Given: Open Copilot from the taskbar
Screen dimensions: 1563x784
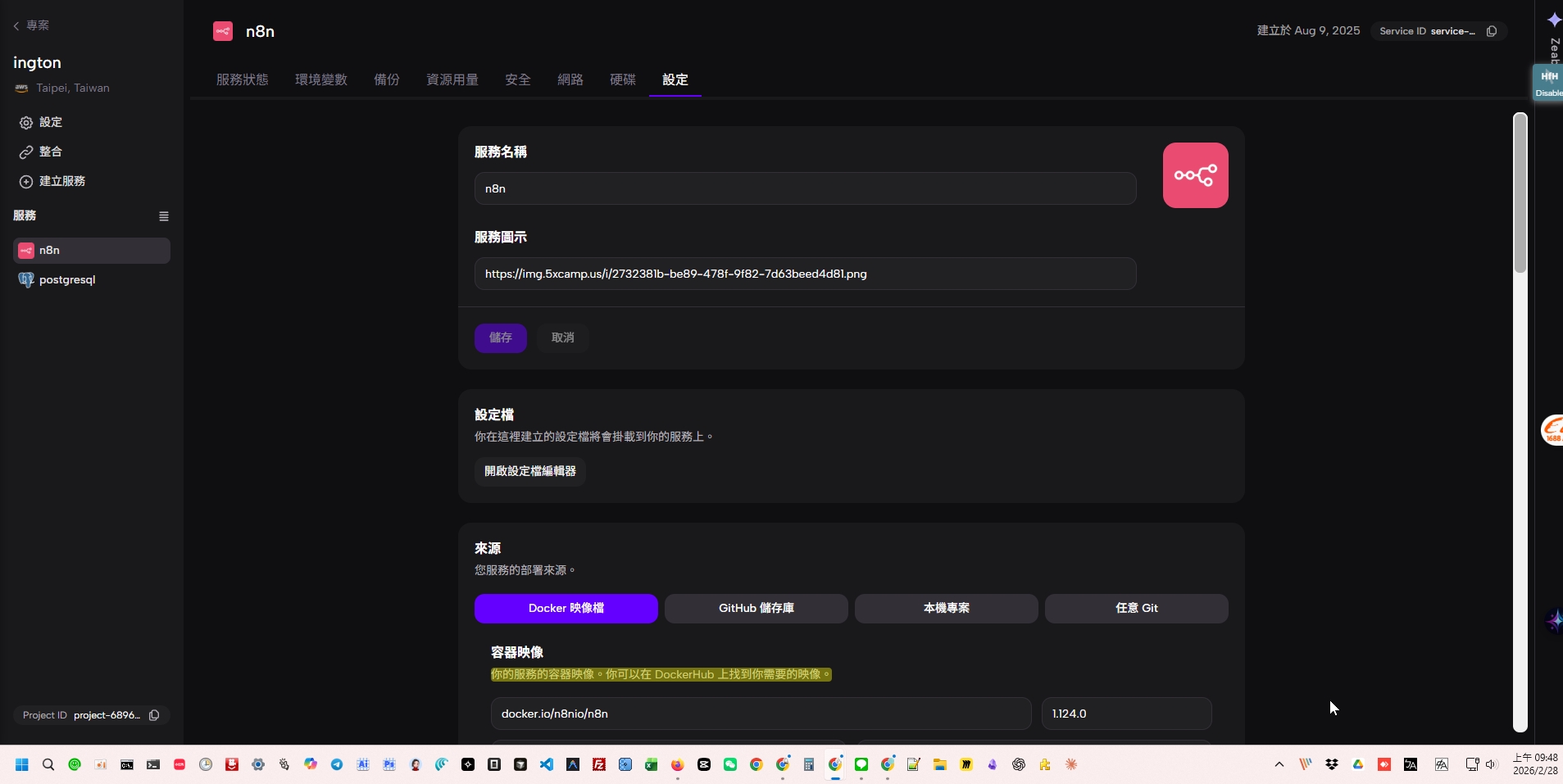Looking at the screenshot, I should 311,764.
